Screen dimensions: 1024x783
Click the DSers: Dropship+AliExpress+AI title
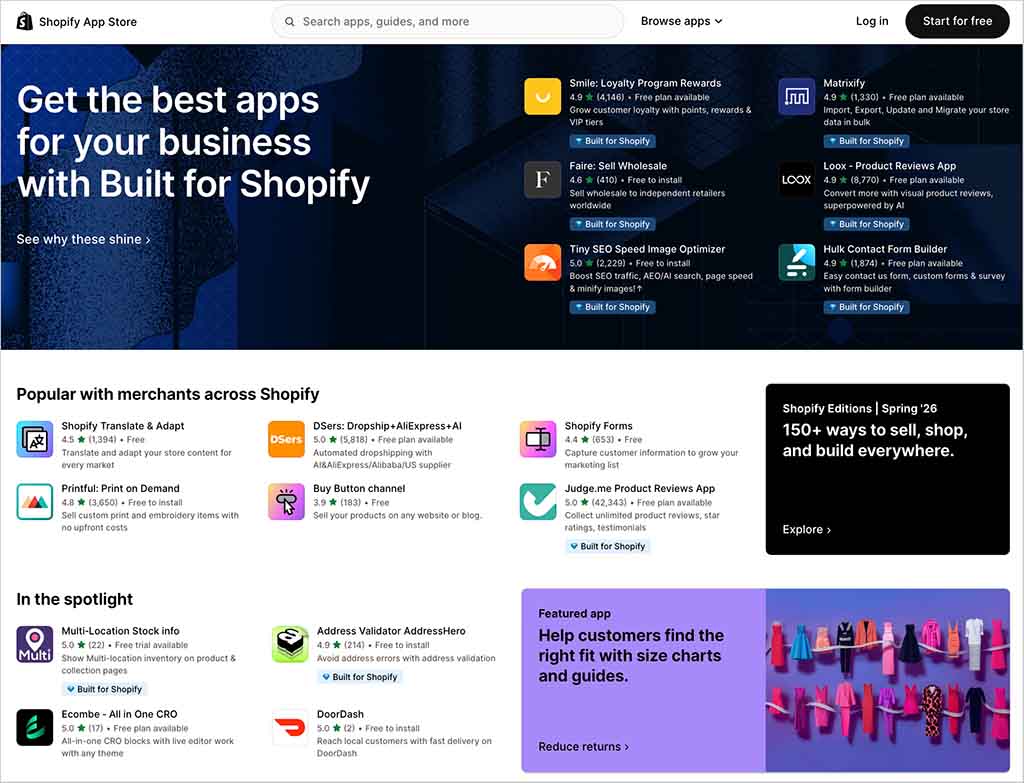(387, 426)
